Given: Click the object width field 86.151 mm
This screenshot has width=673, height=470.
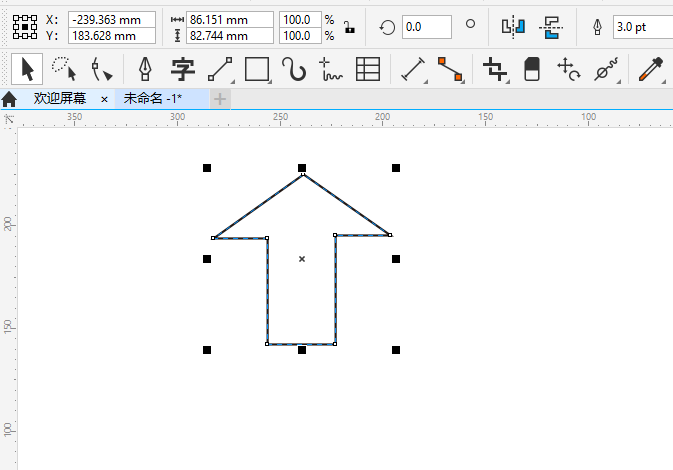Looking at the screenshot, I should 230,20.
